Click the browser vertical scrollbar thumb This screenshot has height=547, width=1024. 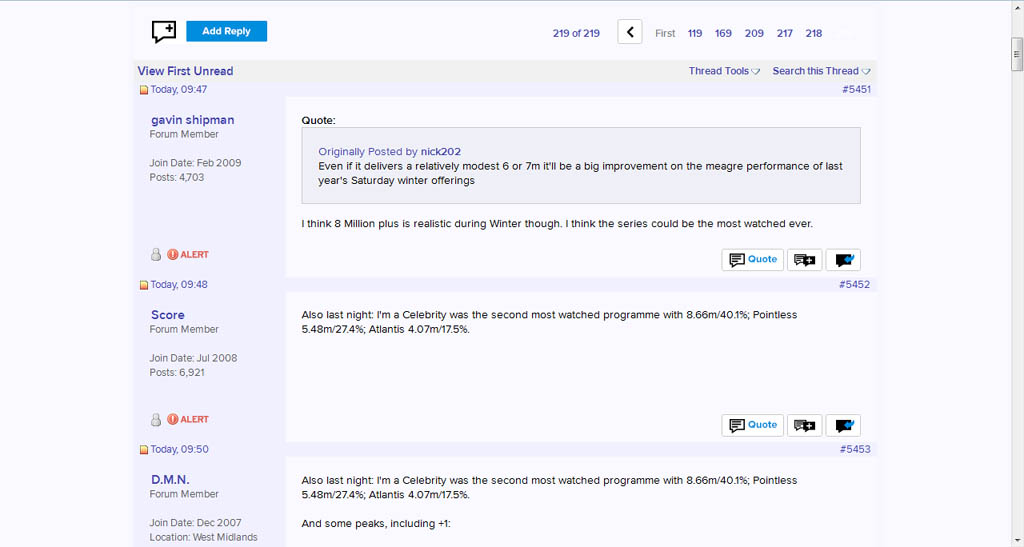(x=1017, y=54)
